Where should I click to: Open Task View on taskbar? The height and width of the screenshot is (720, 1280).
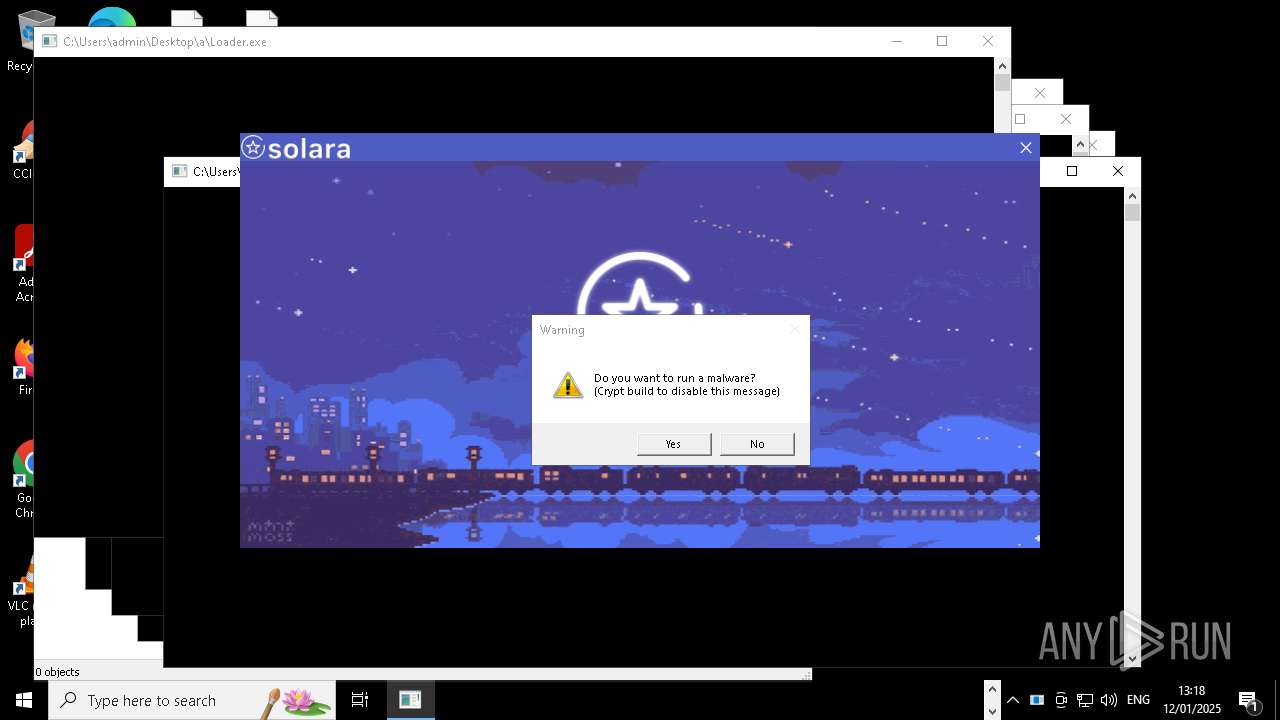[x=360, y=700]
